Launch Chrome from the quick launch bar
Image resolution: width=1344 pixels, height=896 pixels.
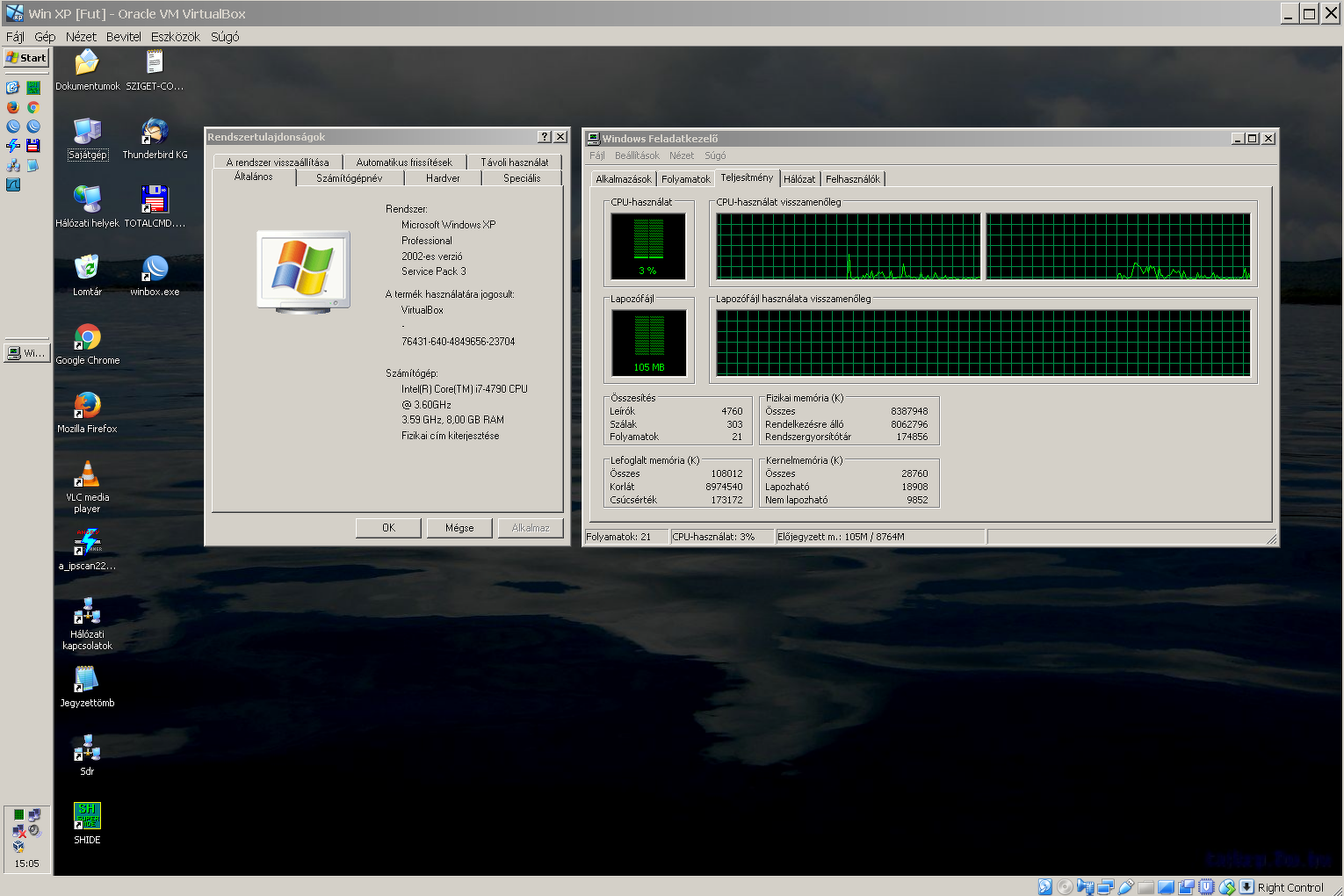pos(33,107)
